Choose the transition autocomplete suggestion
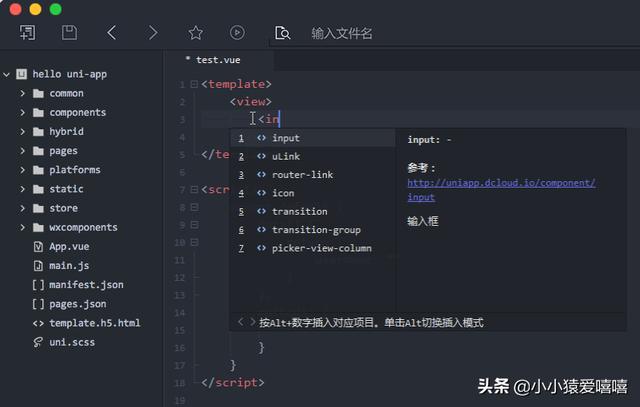The image size is (640, 407). [313, 211]
